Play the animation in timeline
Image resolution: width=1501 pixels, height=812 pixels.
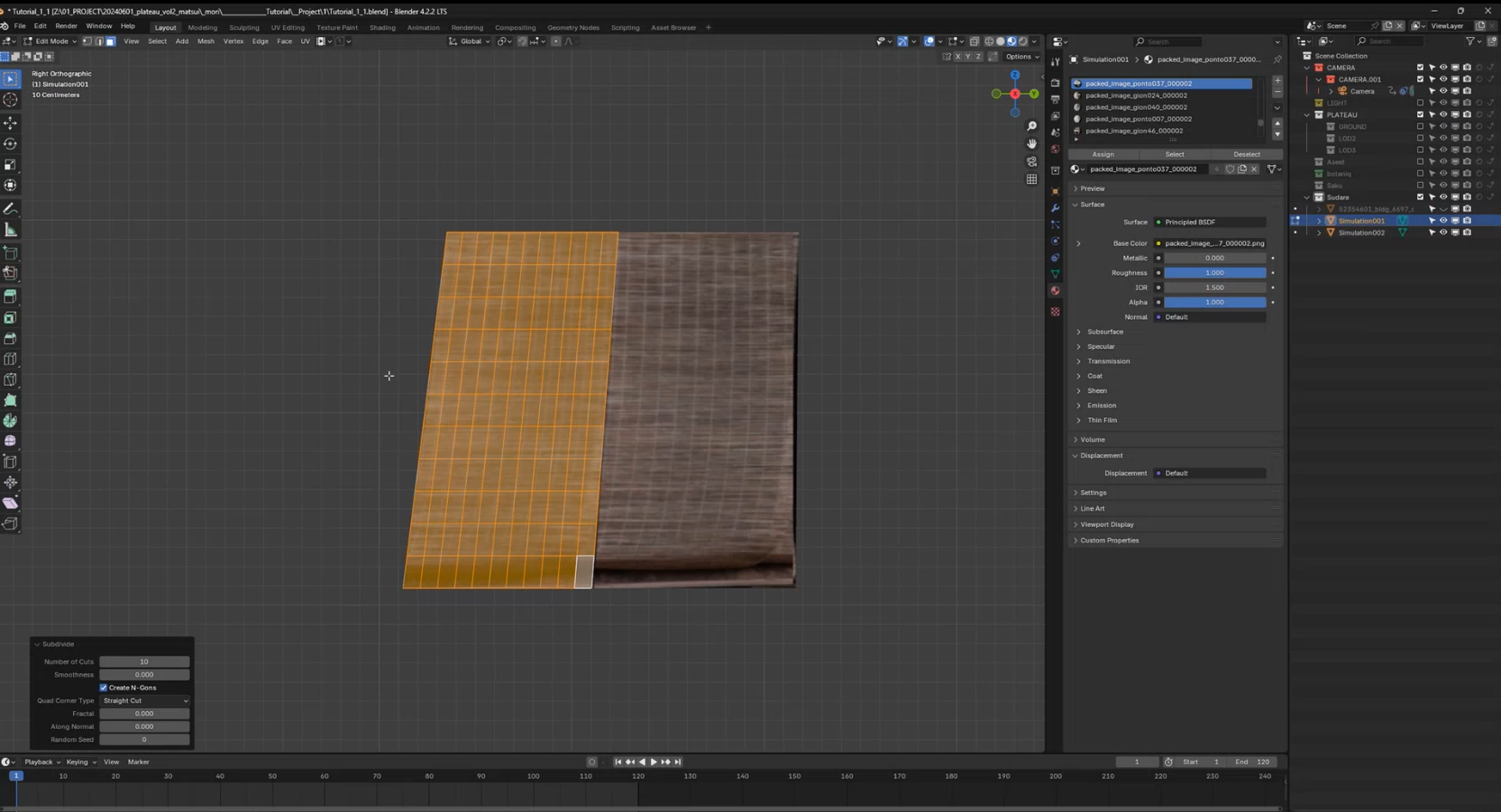654,762
